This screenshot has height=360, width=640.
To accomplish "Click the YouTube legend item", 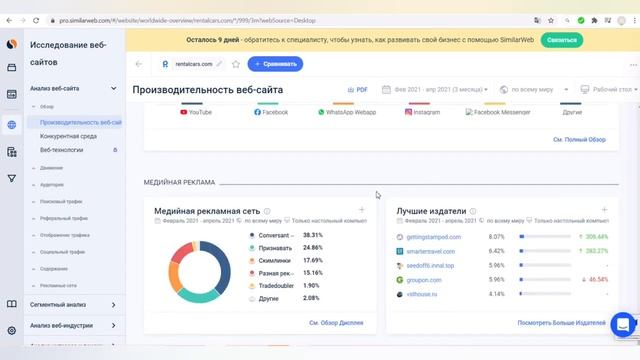I will click(196, 112).
